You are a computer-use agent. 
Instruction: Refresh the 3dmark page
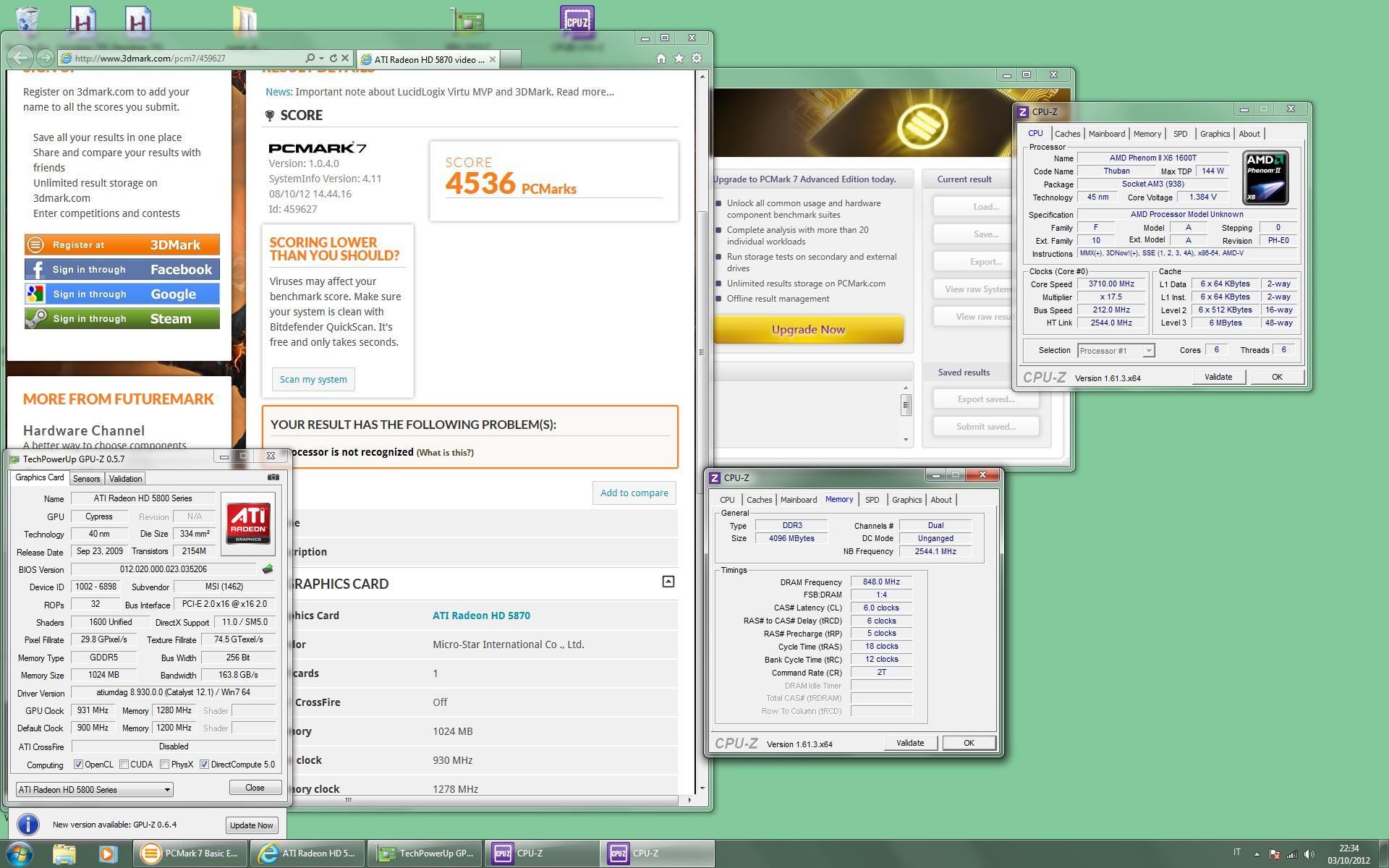334,58
